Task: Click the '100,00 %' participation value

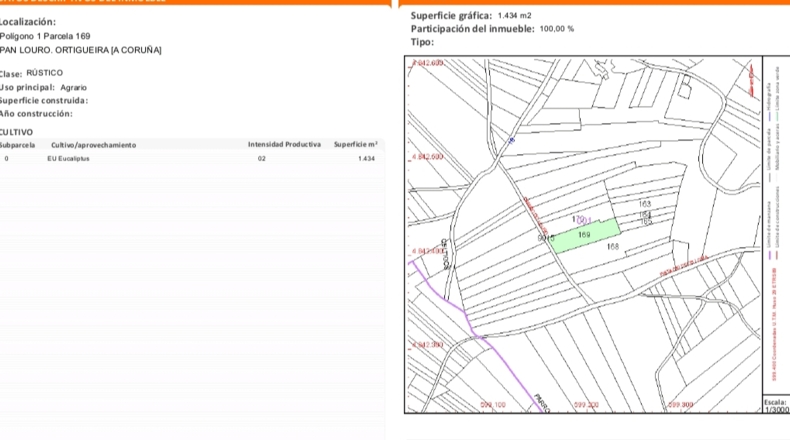Action: [557, 29]
